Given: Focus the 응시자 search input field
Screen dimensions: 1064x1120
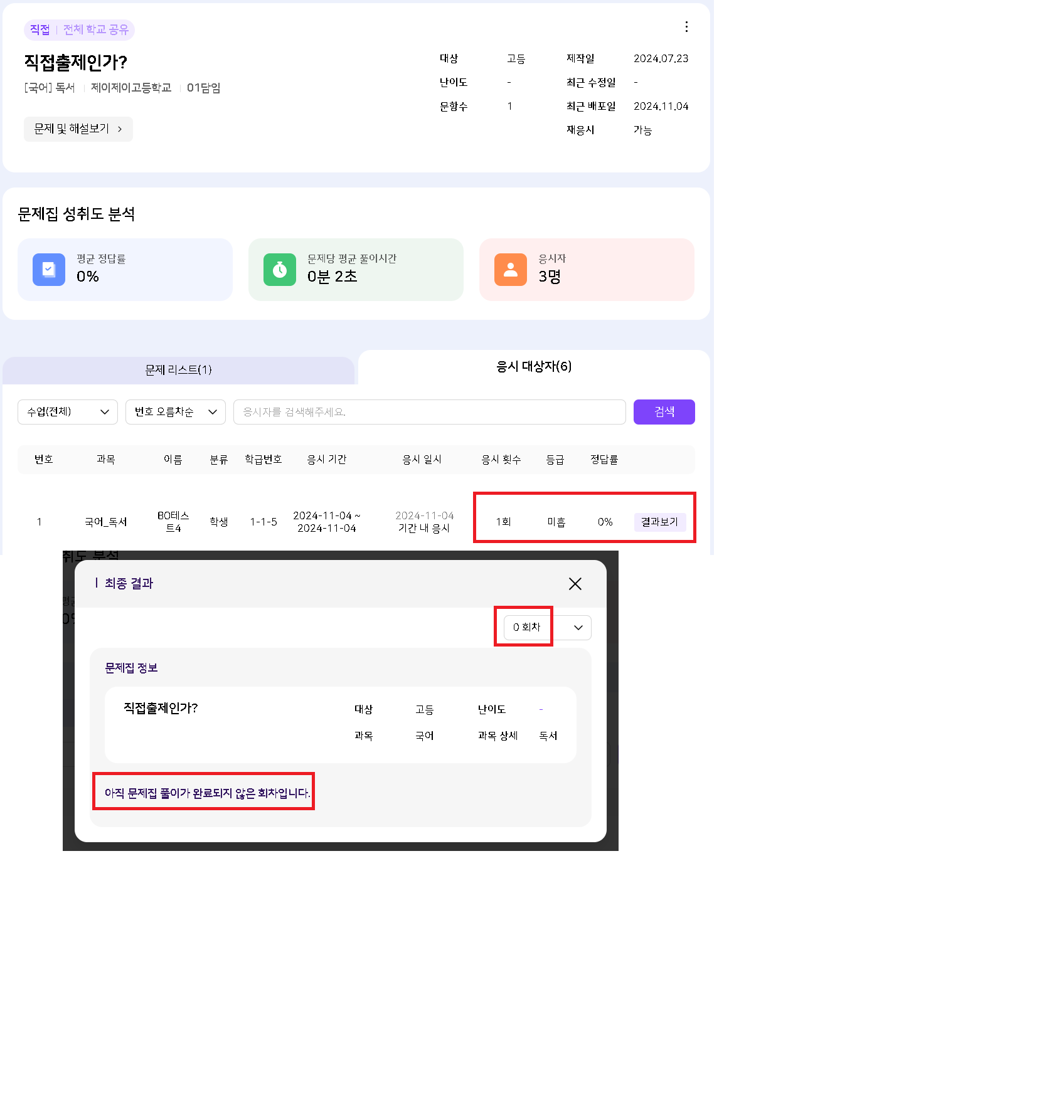Looking at the screenshot, I should click(x=429, y=412).
